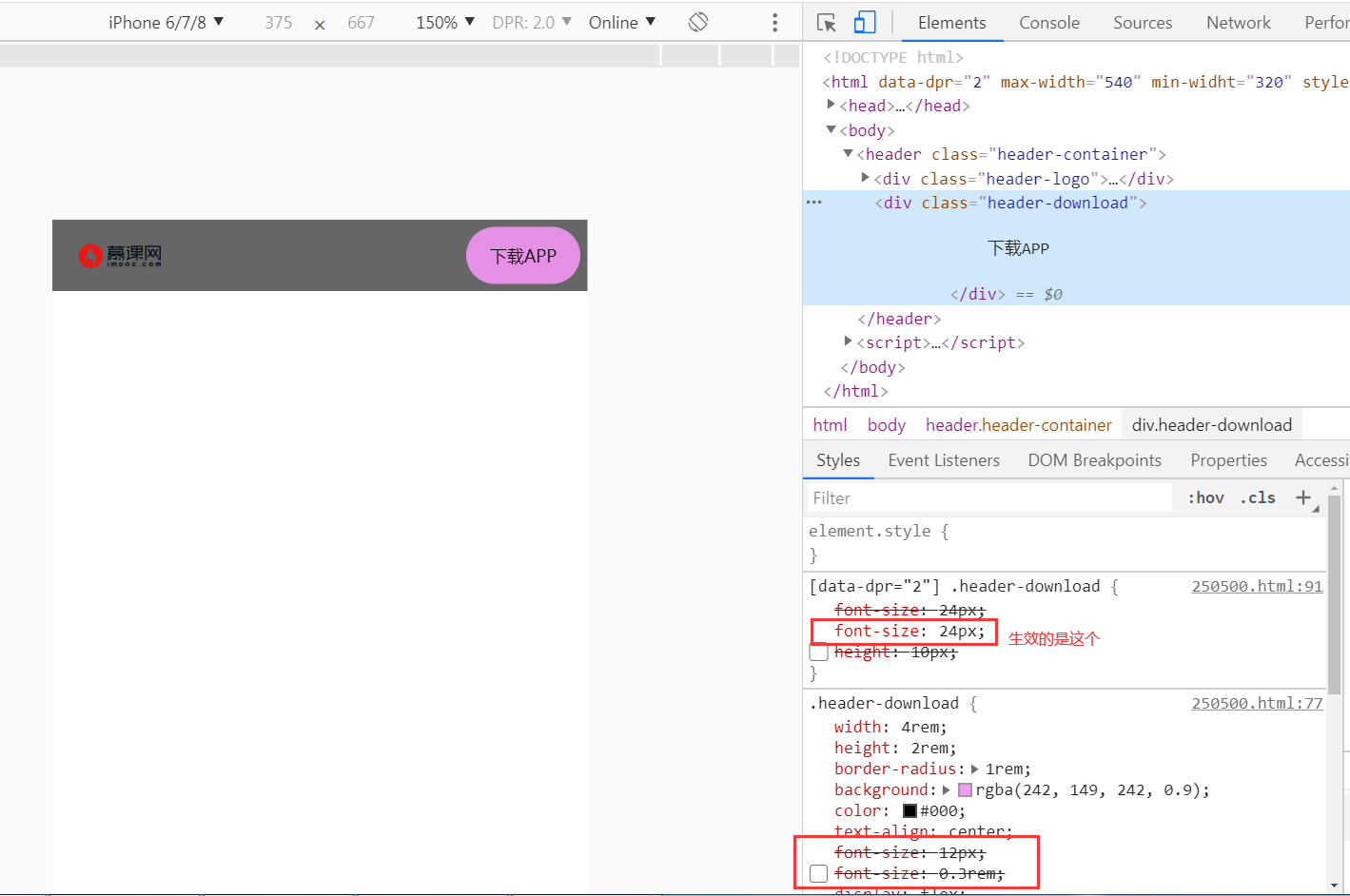Click the 下载APP text node in the DOM tree

pos(1018,248)
